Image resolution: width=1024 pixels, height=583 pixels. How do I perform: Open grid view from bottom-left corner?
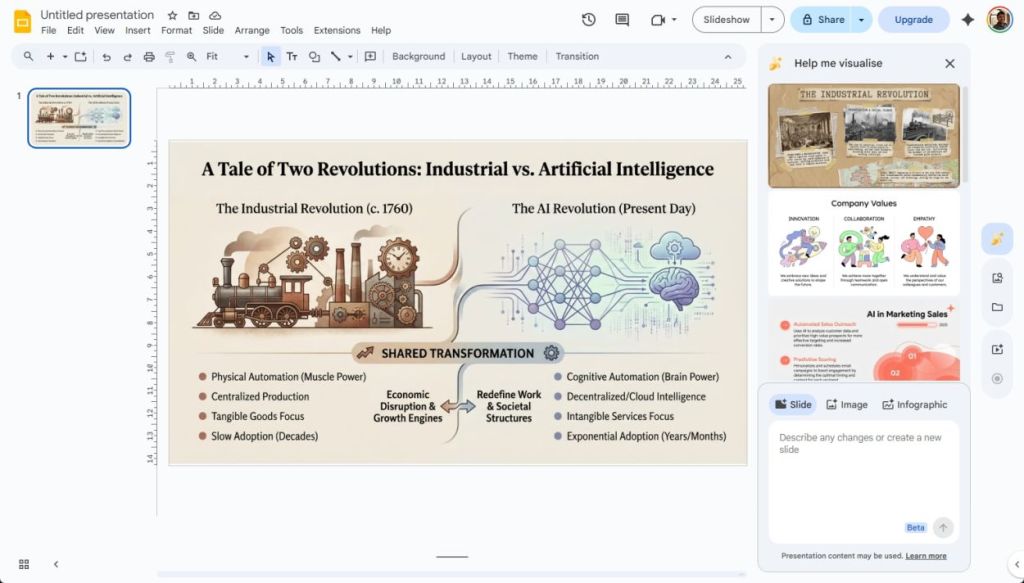tap(22, 564)
